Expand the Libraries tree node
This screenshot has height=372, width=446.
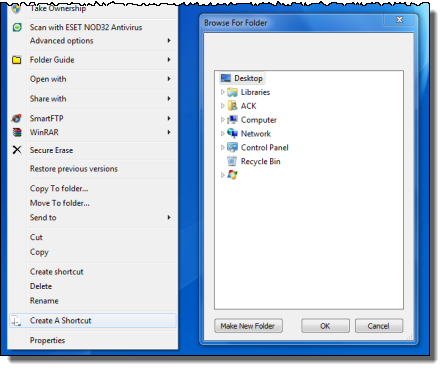(x=223, y=92)
